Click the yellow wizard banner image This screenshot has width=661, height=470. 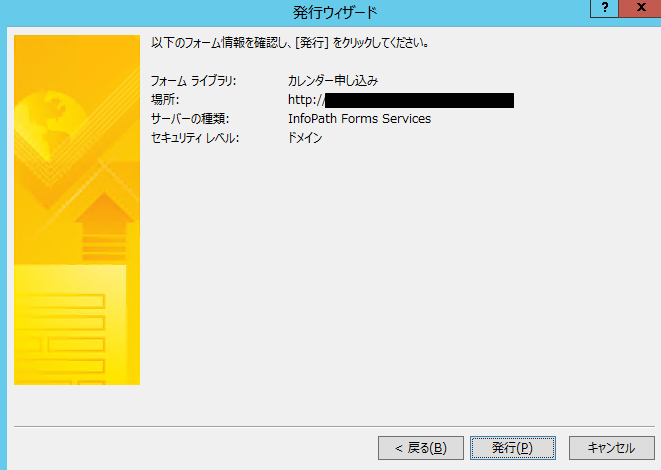(x=77, y=210)
